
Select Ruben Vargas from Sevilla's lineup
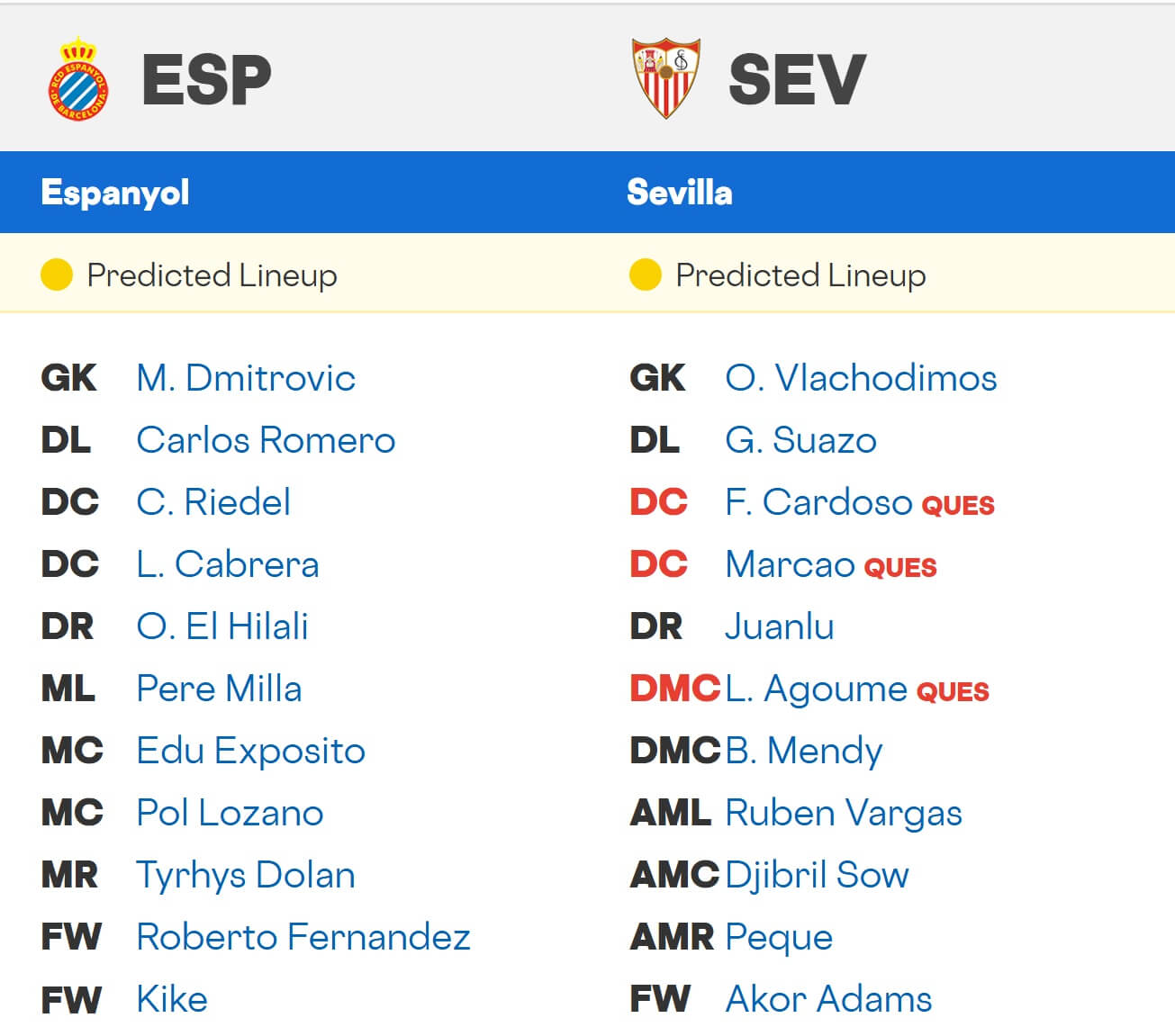click(843, 813)
